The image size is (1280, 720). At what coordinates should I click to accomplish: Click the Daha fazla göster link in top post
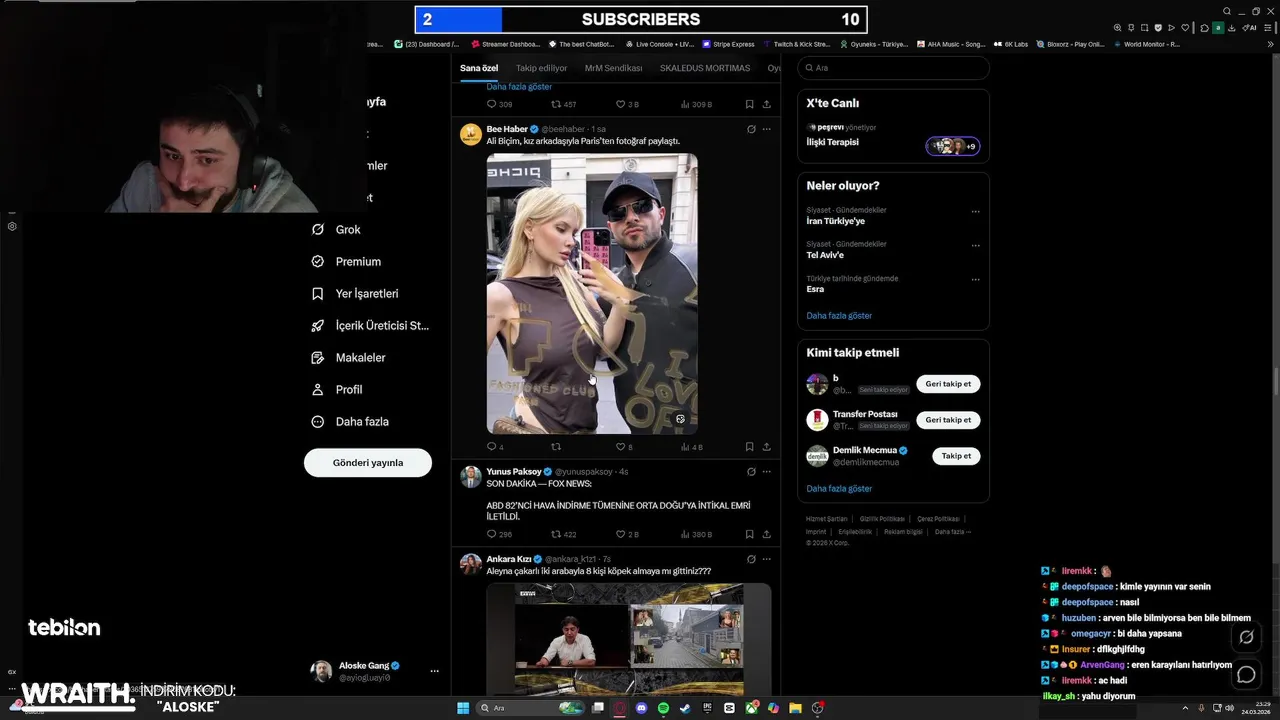[x=519, y=87]
